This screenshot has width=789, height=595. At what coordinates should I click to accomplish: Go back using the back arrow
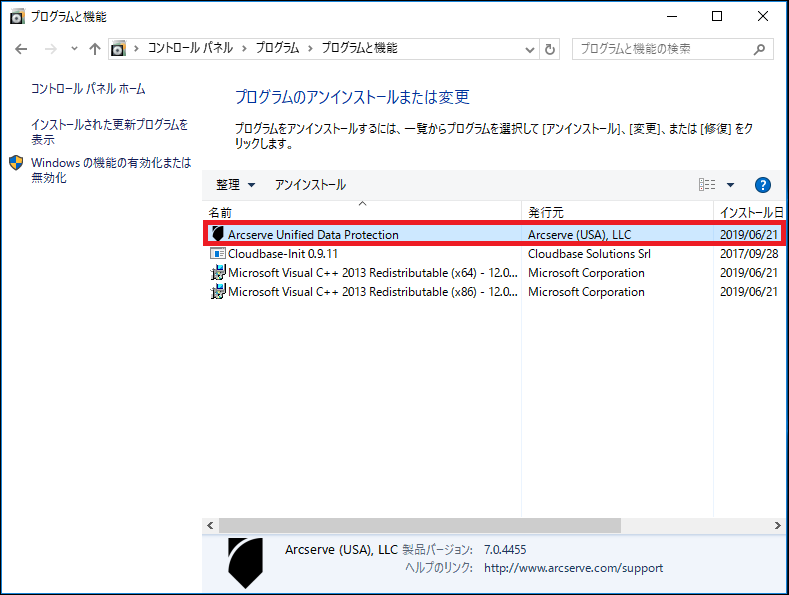(x=21, y=49)
